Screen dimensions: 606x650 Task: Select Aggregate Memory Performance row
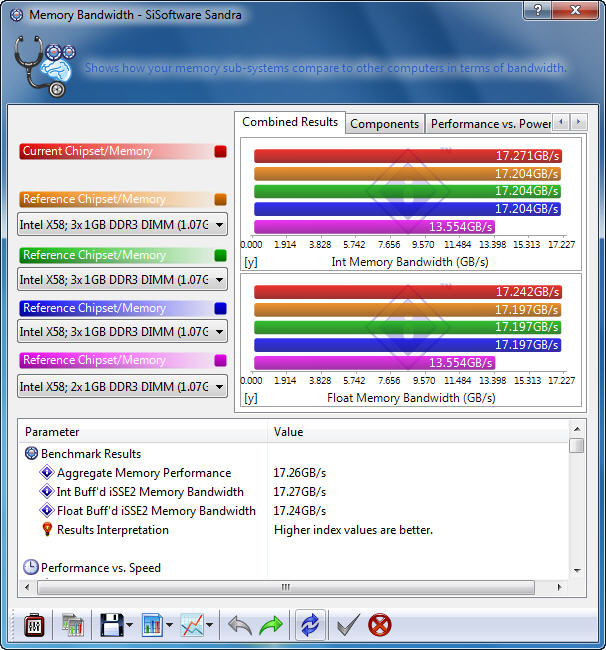click(293, 473)
